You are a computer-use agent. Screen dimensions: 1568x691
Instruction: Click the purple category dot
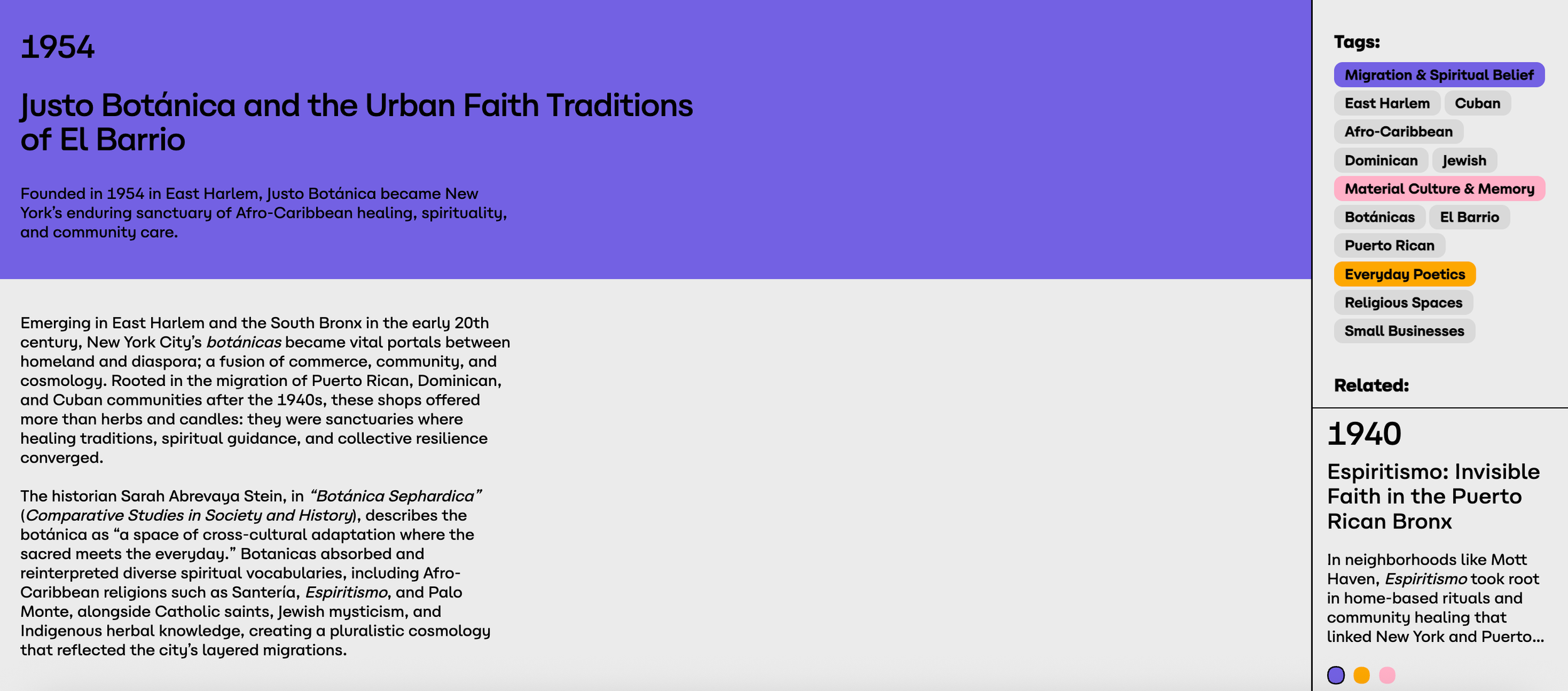[1336, 675]
